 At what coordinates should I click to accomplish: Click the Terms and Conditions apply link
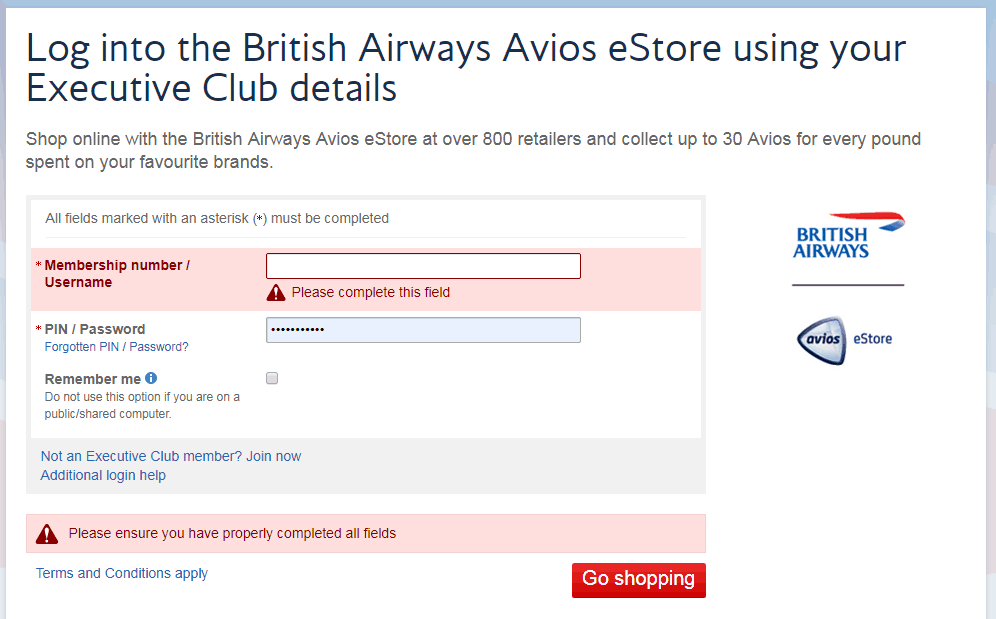click(121, 573)
